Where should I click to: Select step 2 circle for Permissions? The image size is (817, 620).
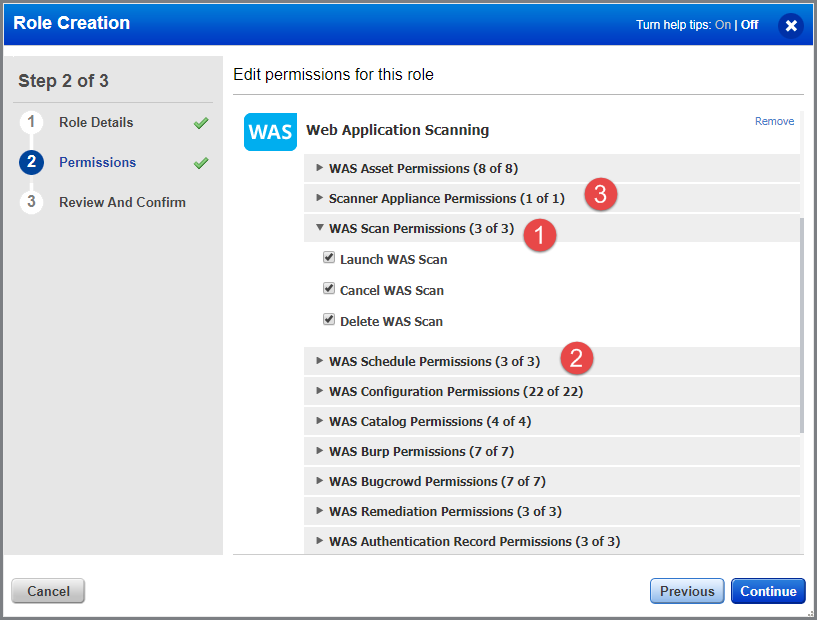coord(32,162)
